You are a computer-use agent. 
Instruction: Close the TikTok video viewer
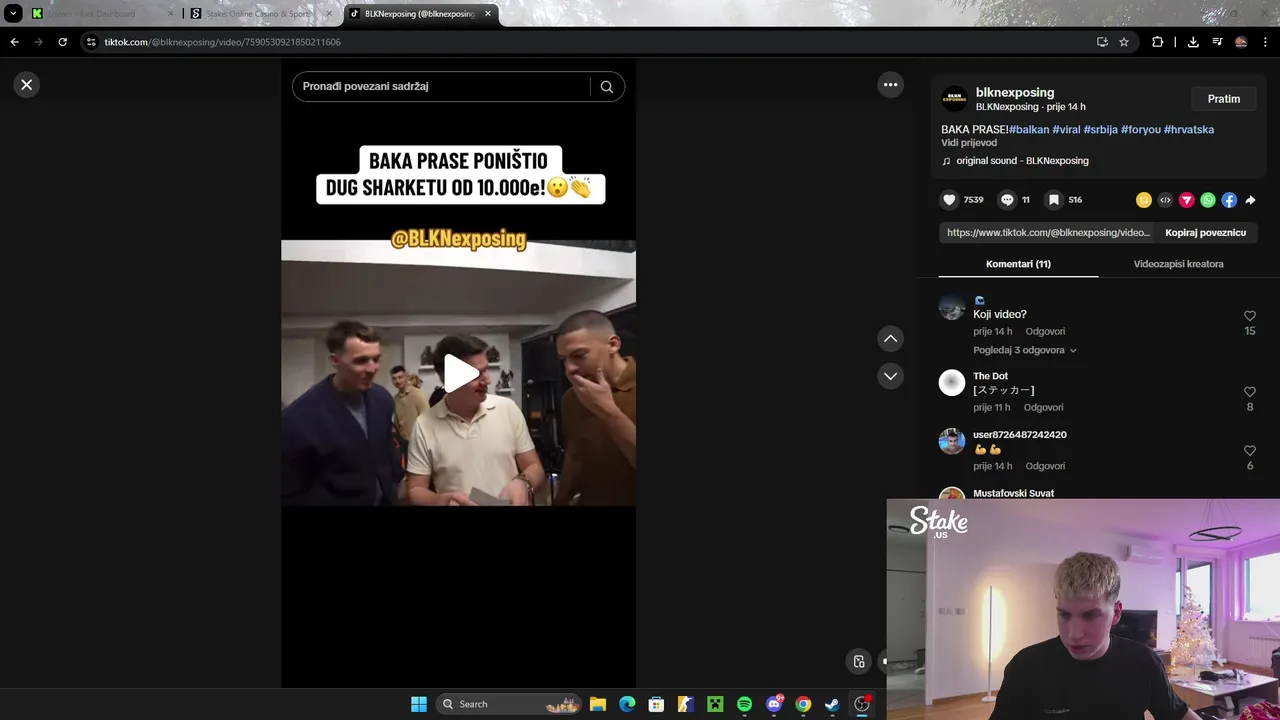tap(27, 85)
